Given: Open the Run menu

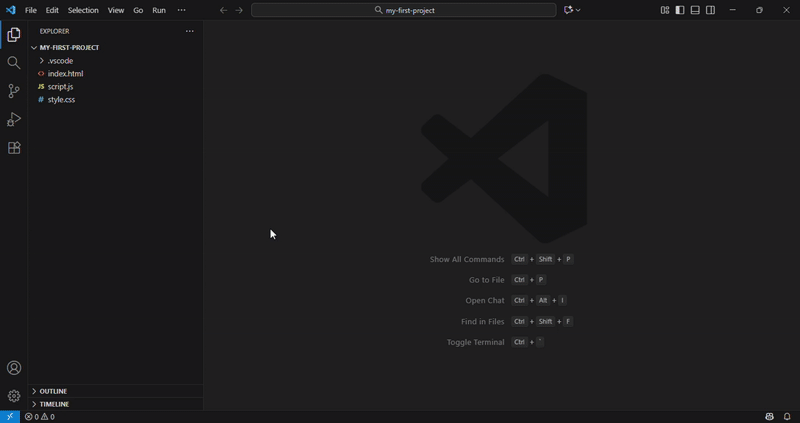Looking at the screenshot, I should tap(159, 10).
